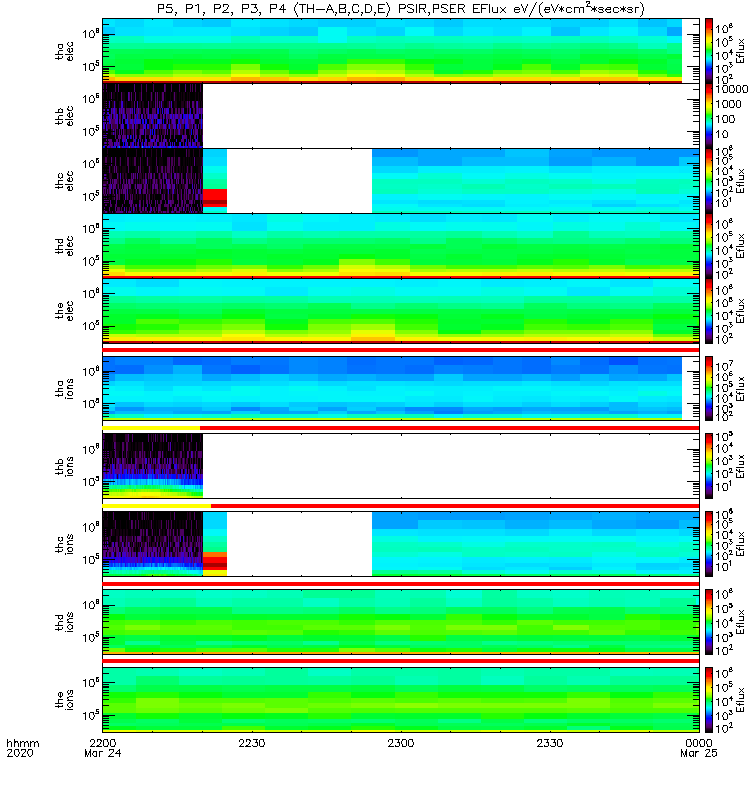Click the '10000' value on thb elec color scale

[731, 89]
